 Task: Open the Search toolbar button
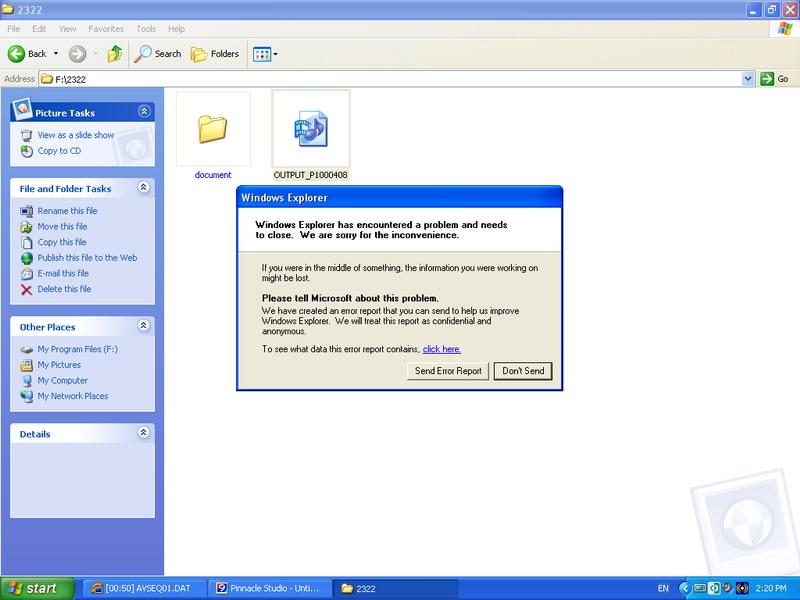pos(159,54)
